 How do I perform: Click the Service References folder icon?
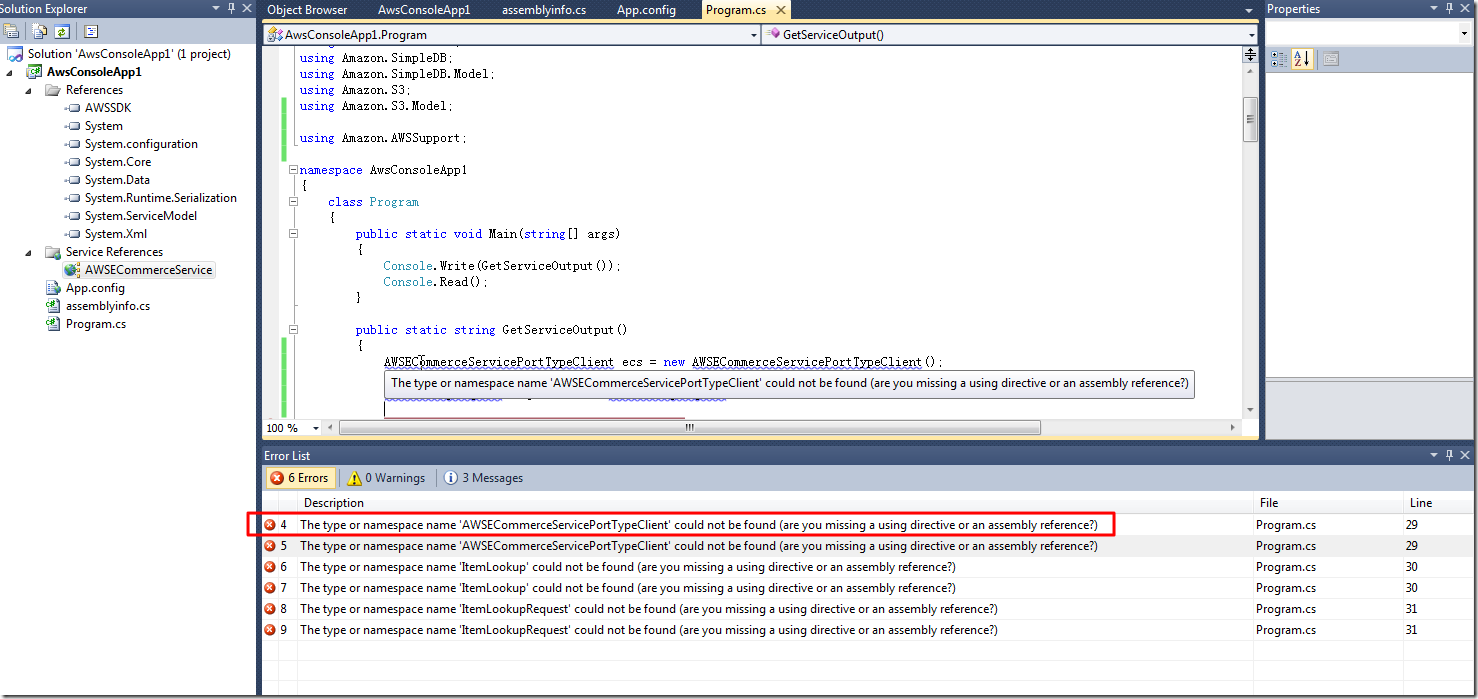(x=54, y=252)
